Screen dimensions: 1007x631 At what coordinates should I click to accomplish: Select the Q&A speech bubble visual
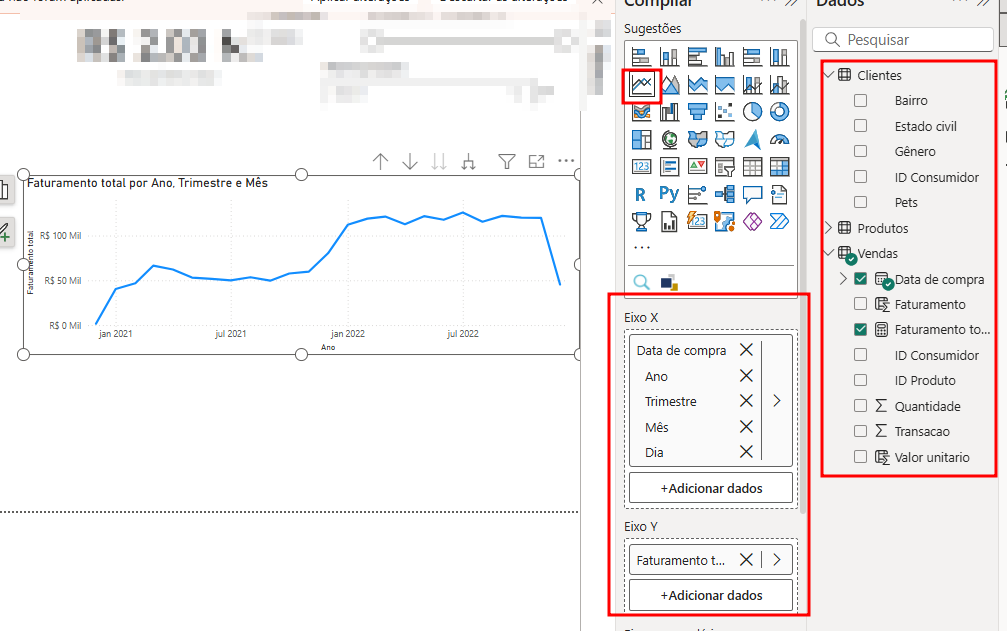[x=752, y=194]
